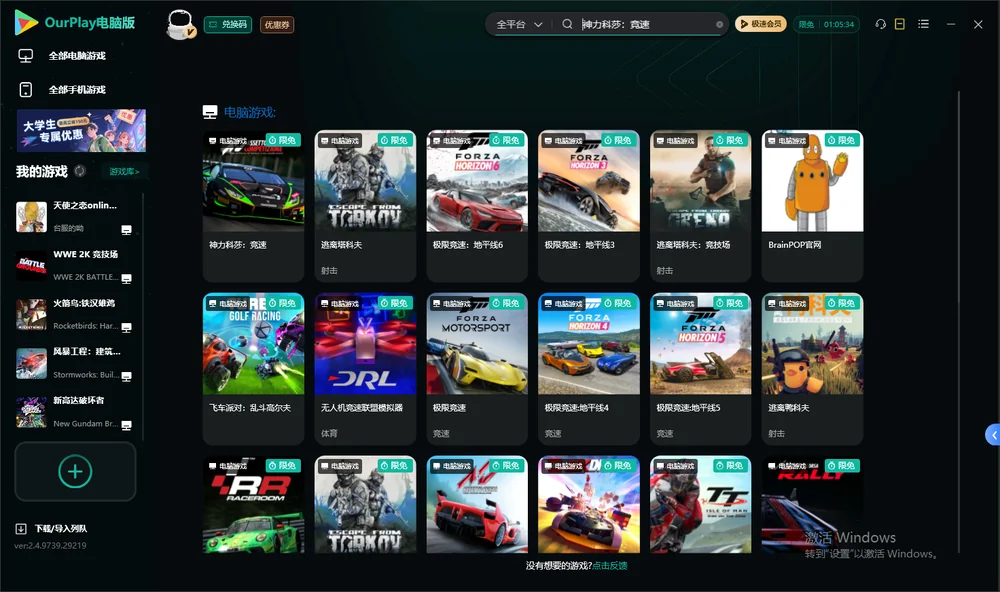Image resolution: width=1000 pixels, height=592 pixels.
Task: Click the PC icon on 天使之恋online row
Action: 126,230
